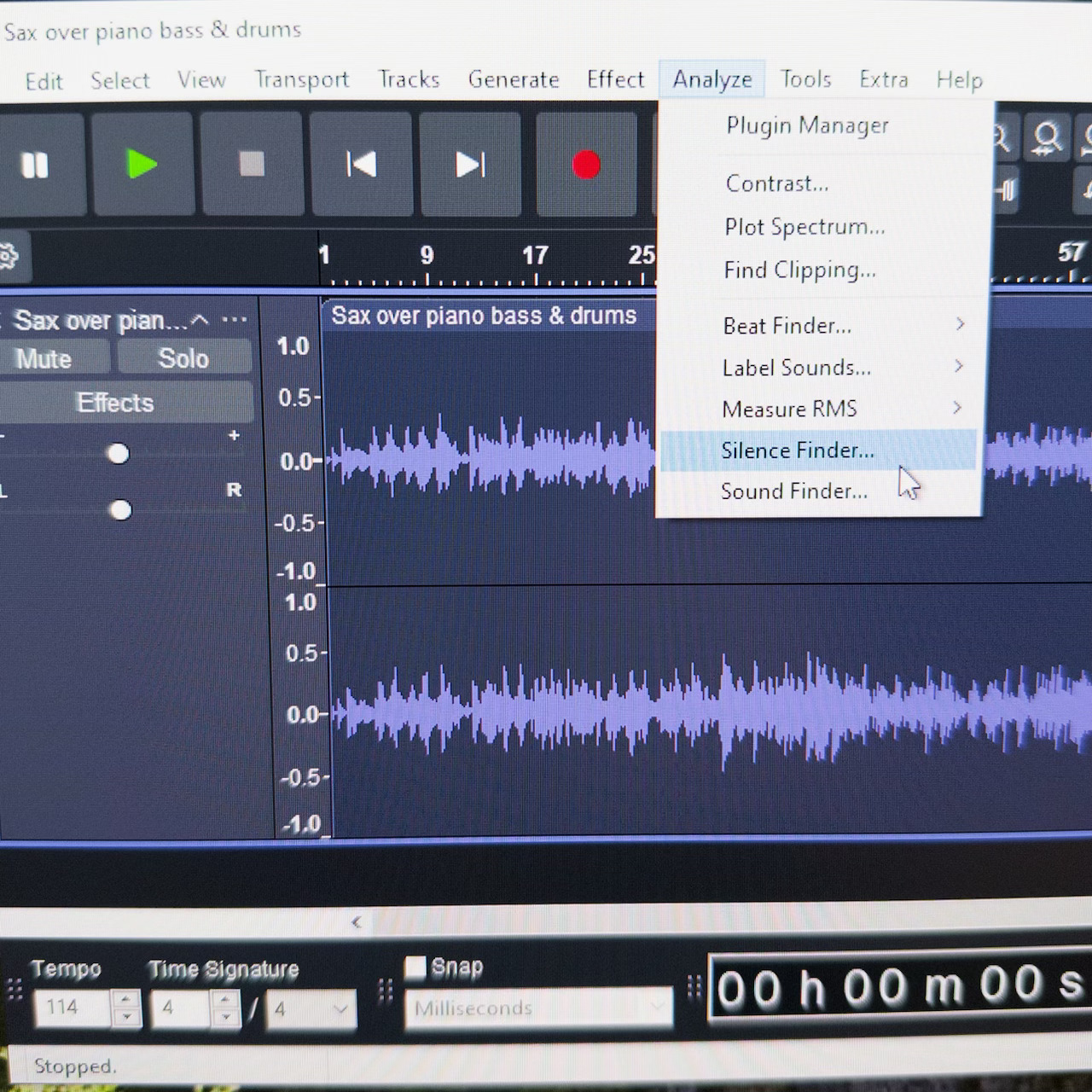Open the Generate menu
The image size is (1092, 1092).
(x=514, y=79)
